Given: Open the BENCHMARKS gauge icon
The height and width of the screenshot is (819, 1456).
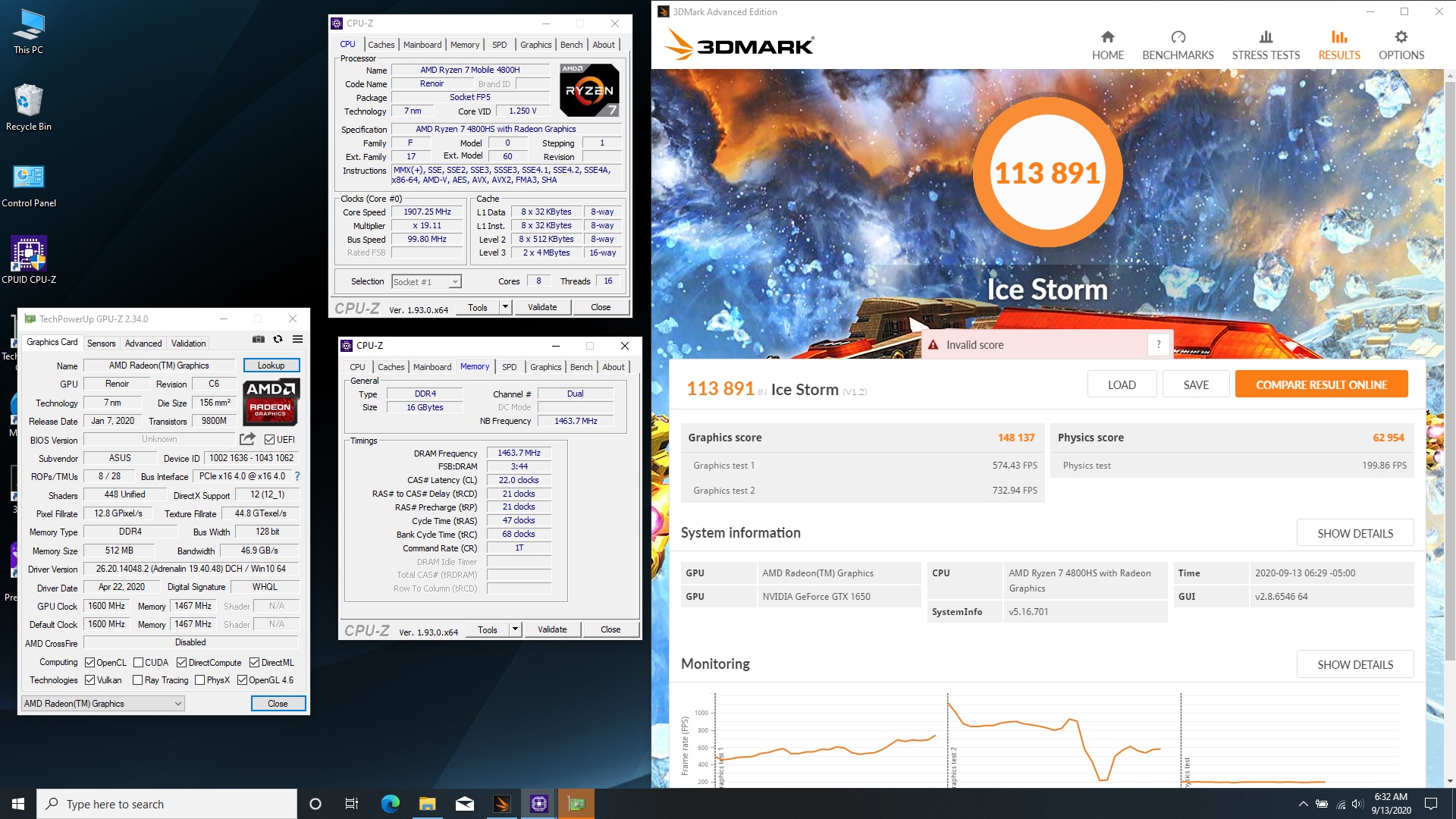Looking at the screenshot, I should [x=1178, y=37].
